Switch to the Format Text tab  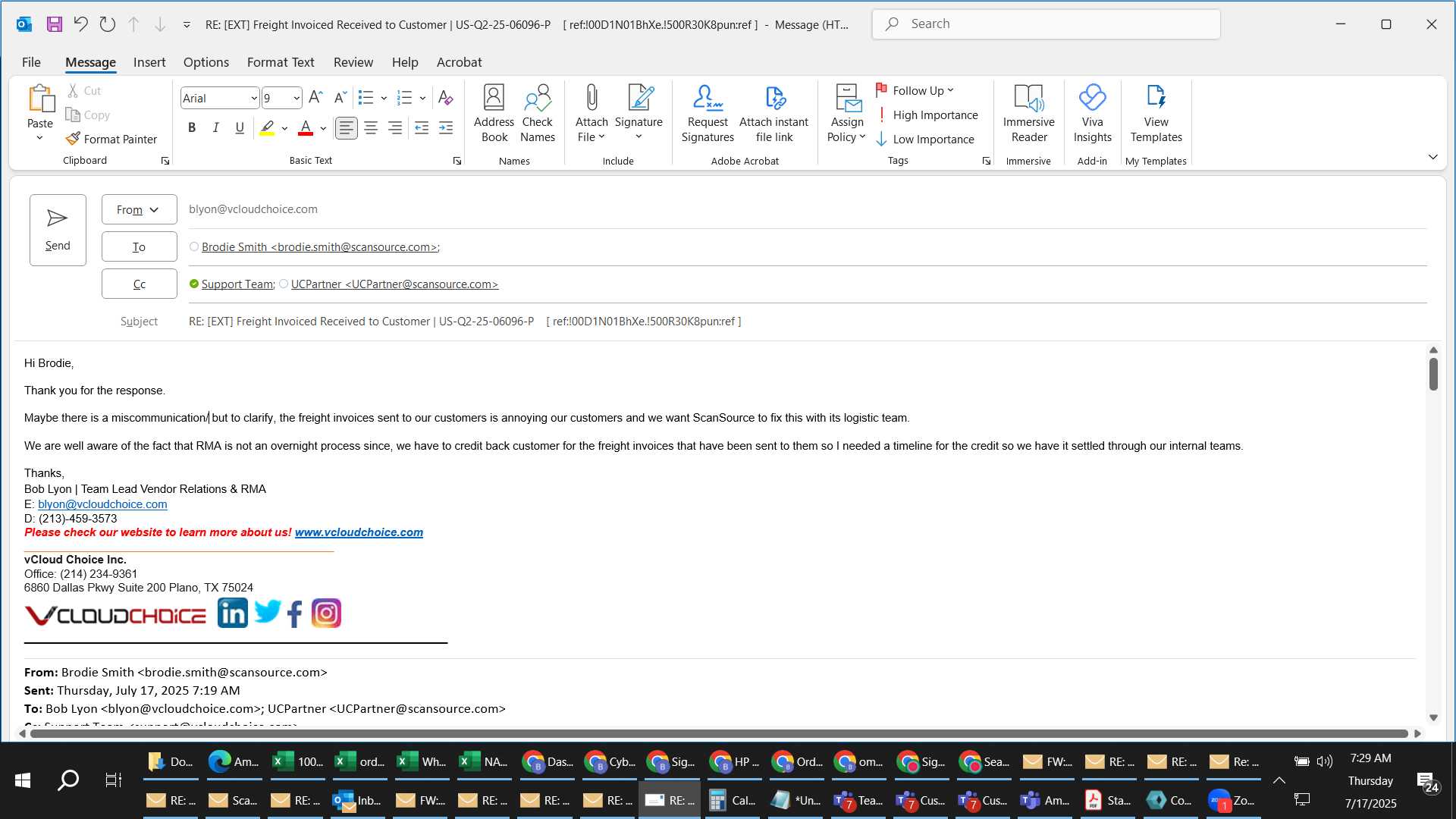281,62
